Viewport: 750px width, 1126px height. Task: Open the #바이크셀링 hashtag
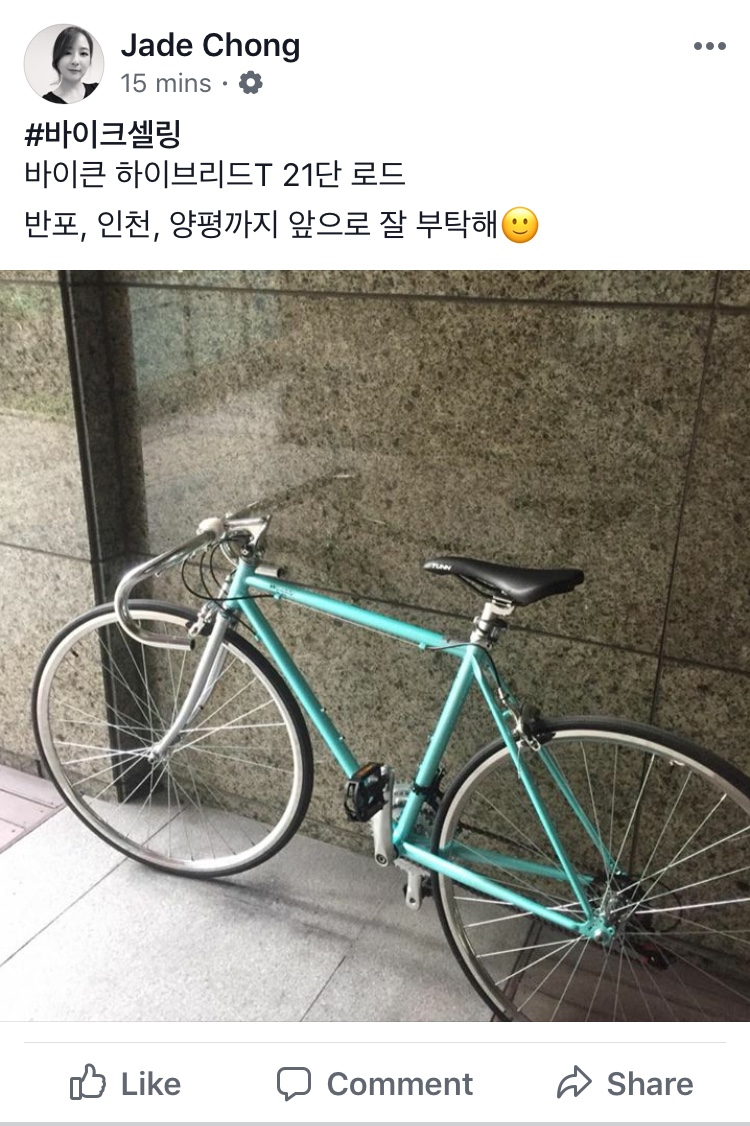102,134
